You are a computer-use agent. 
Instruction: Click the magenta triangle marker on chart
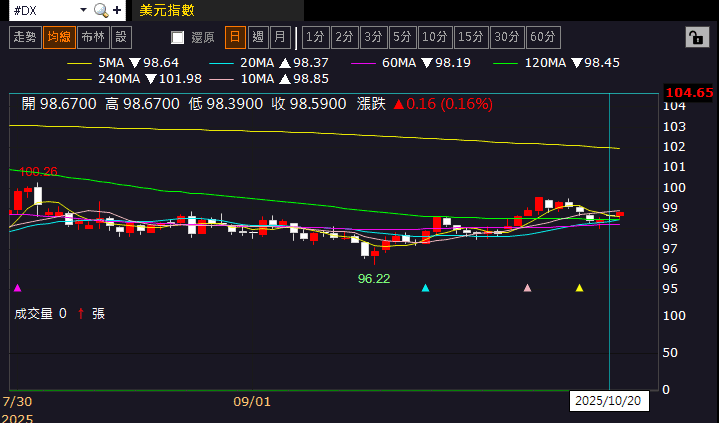point(15,288)
